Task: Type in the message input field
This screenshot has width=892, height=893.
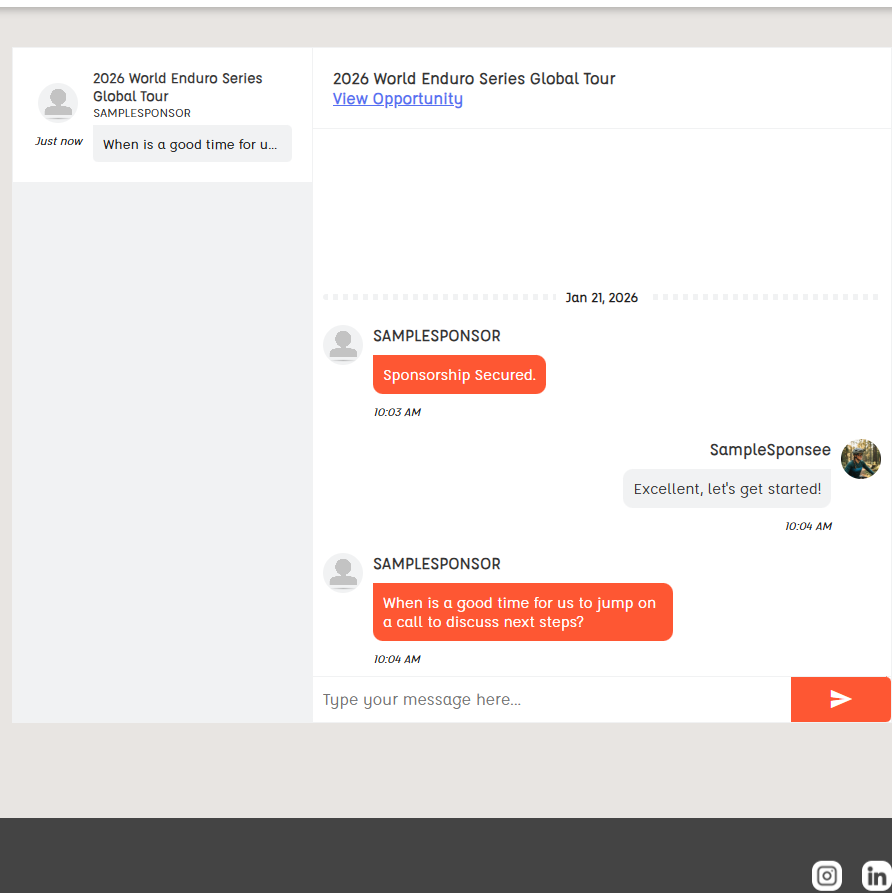Action: pyautogui.click(x=551, y=700)
